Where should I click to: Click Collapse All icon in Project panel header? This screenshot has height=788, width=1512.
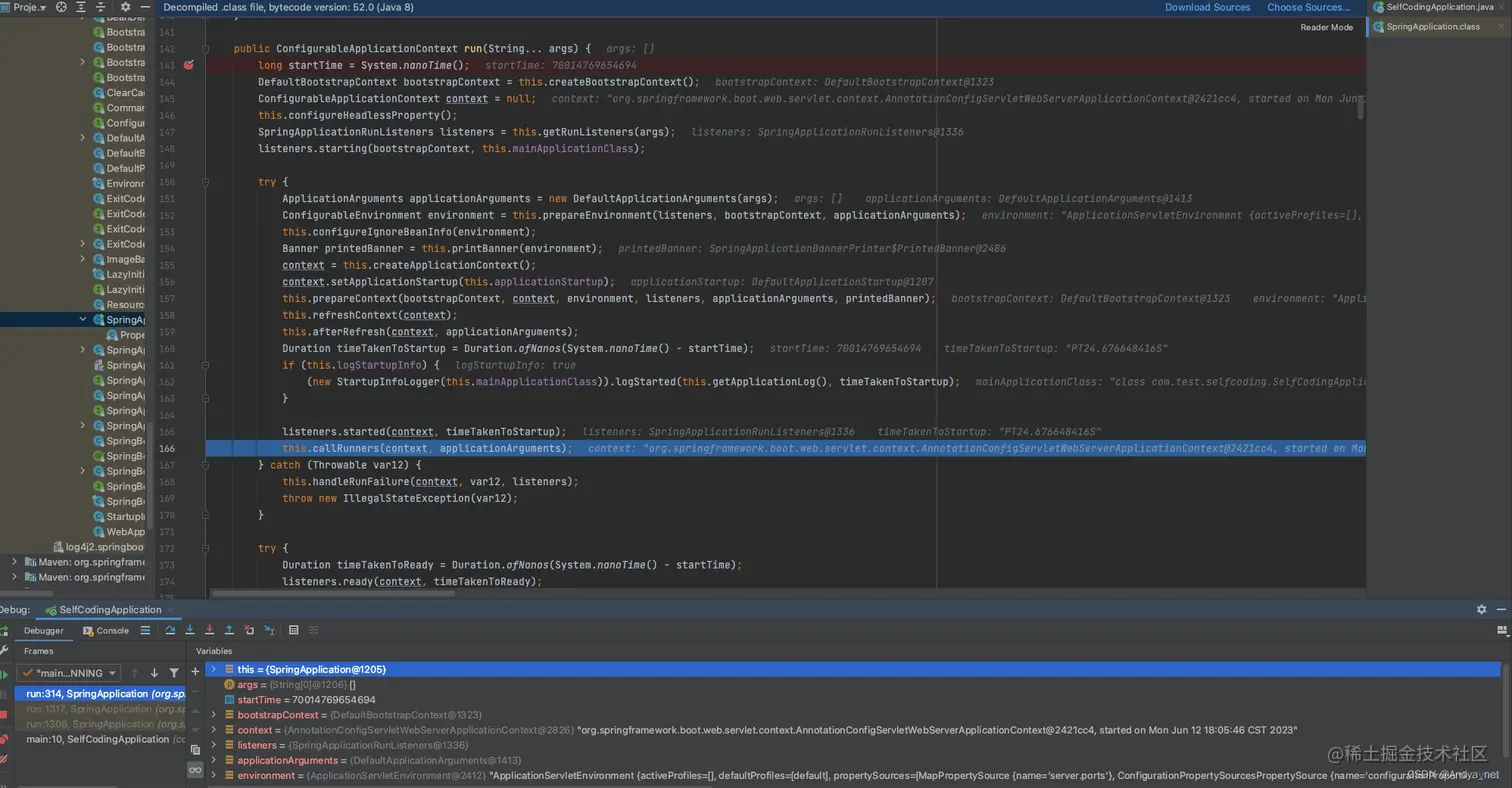pos(101,7)
